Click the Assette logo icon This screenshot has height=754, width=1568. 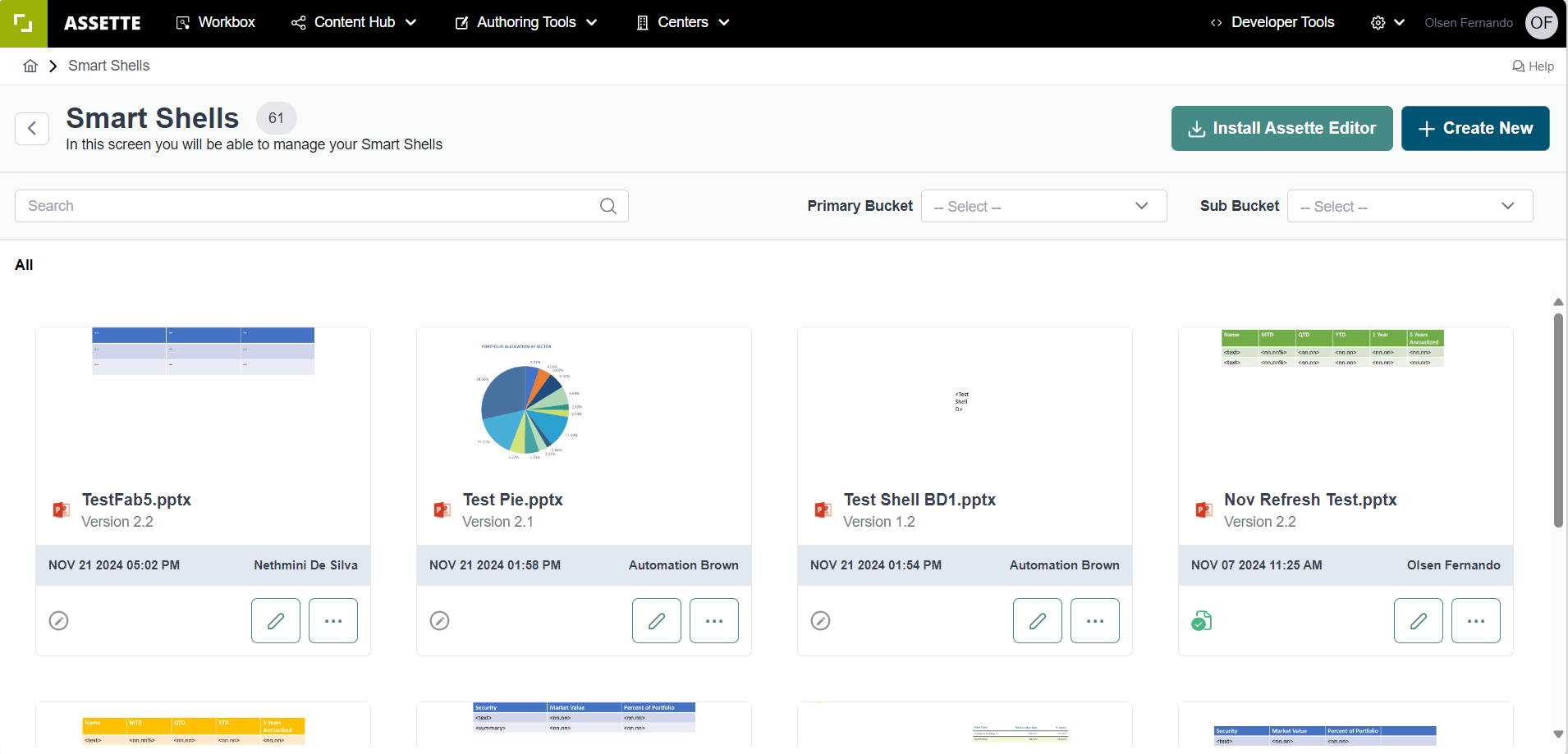pos(23,23)
